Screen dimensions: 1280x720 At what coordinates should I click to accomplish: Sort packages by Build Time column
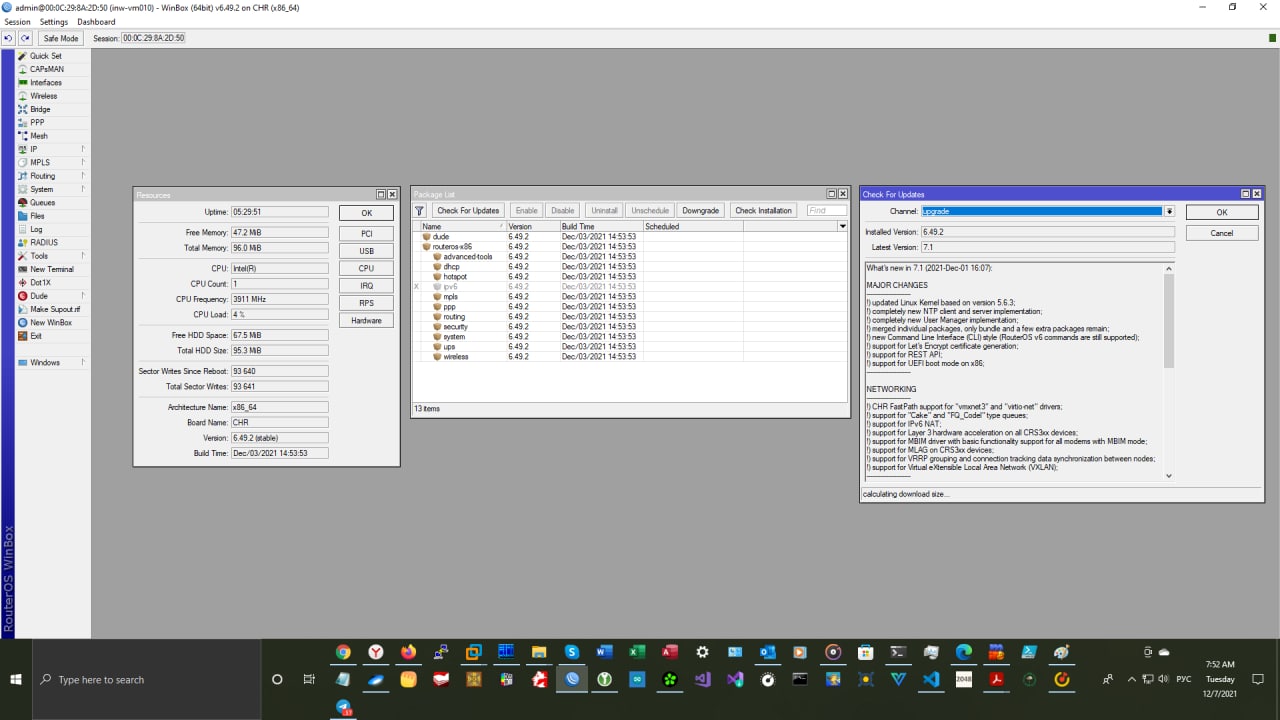click(601, 227)
